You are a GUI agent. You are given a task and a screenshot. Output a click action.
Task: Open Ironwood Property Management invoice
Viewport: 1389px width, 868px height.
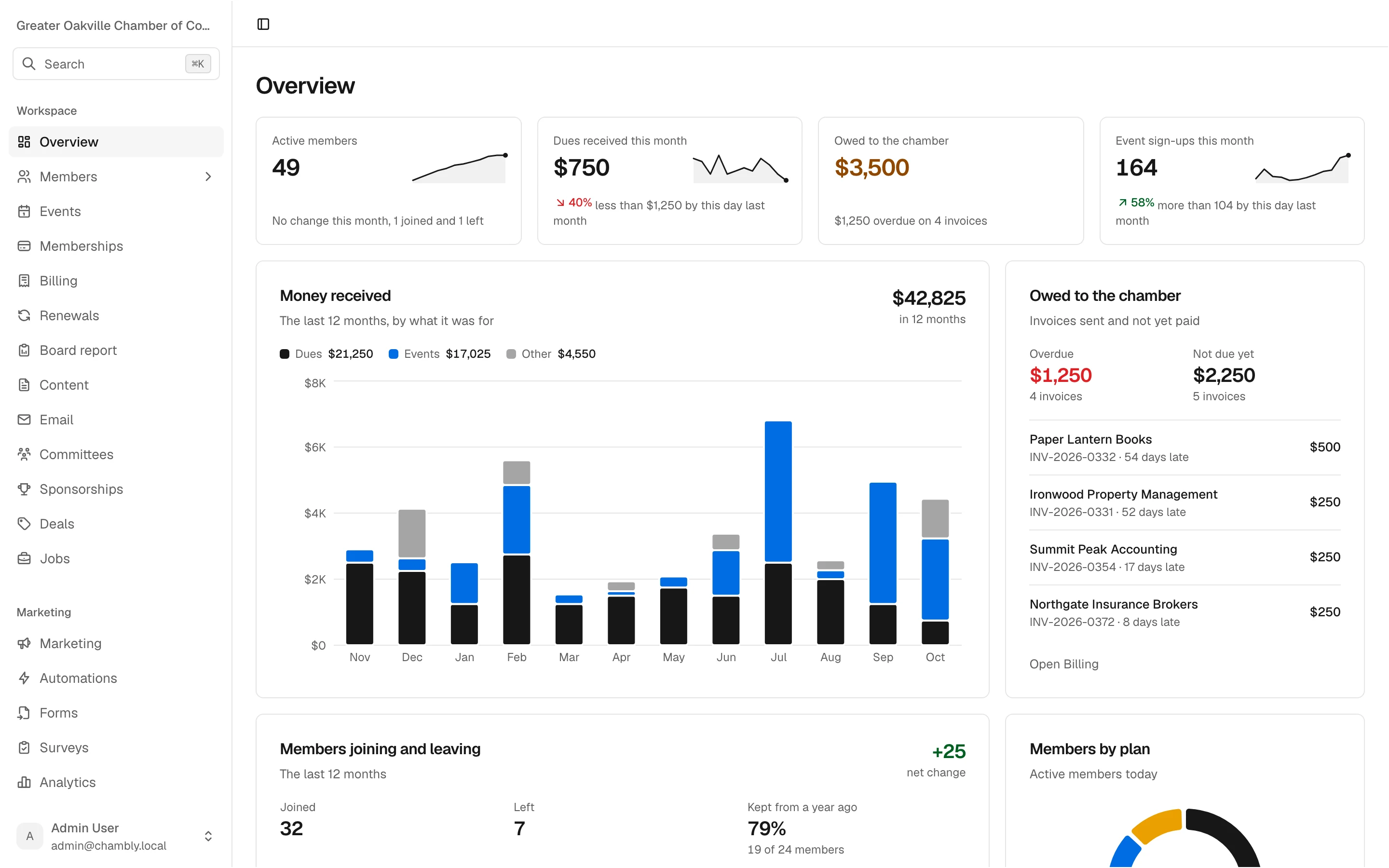pyautogui.click(x=1185, y=503)
